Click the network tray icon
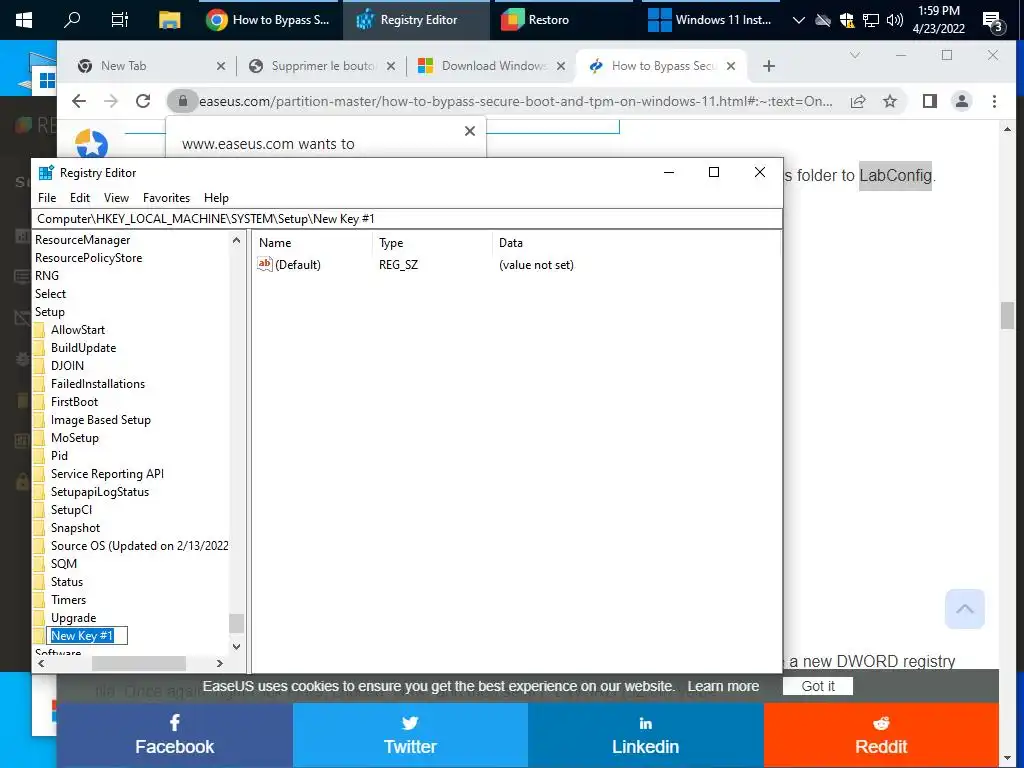 (x=871, y=20)
